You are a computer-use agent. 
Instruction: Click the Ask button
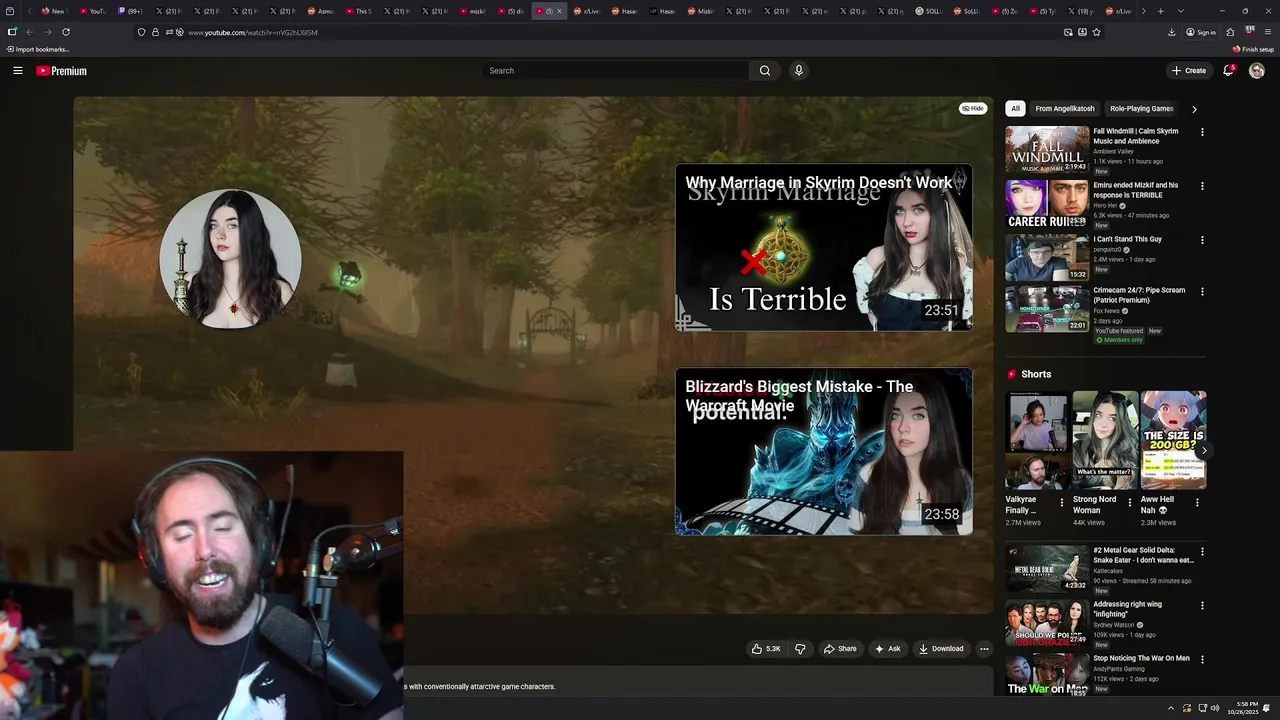887,649
